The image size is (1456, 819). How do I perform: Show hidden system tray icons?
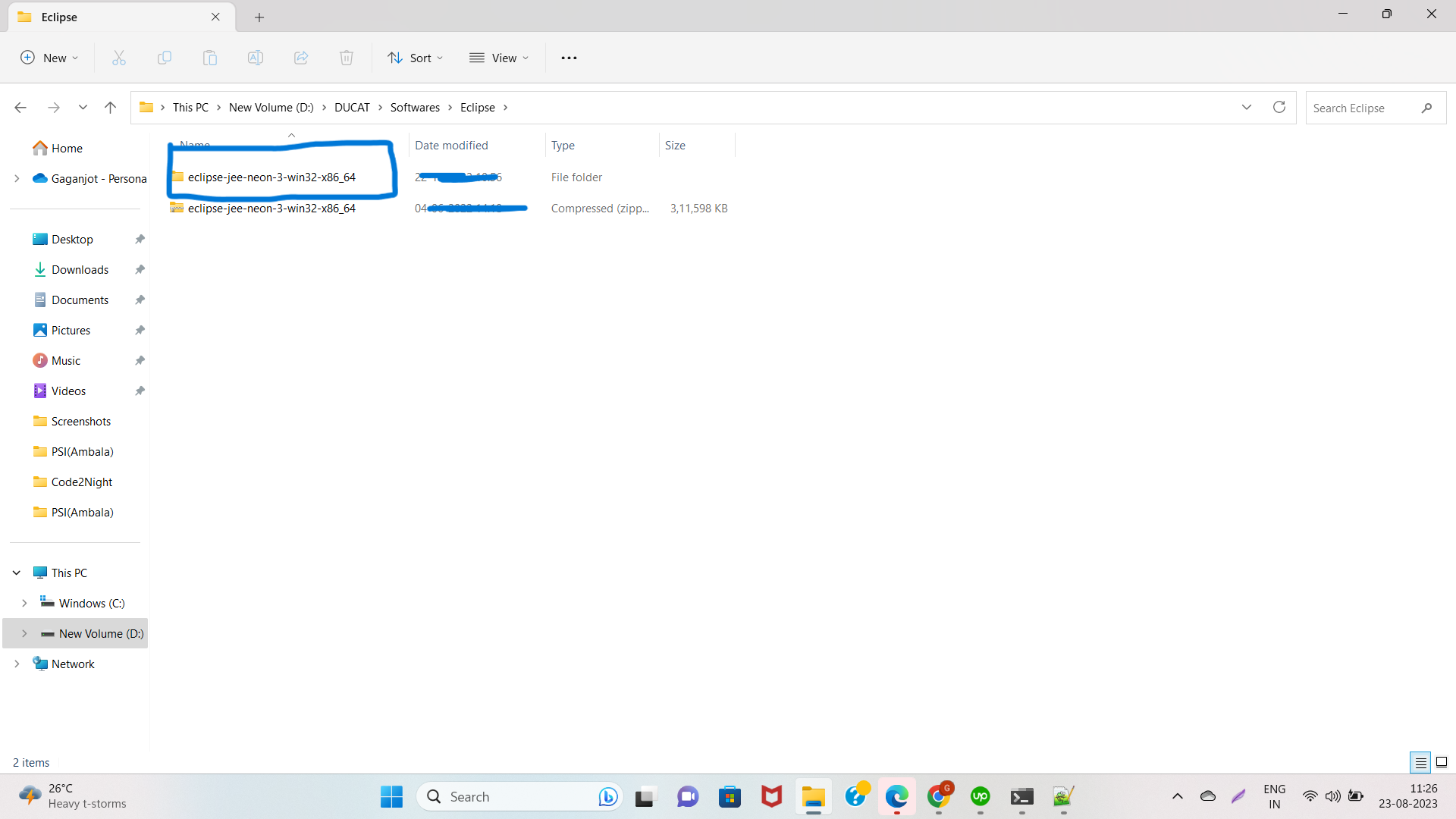click(x=1178, y=796)
